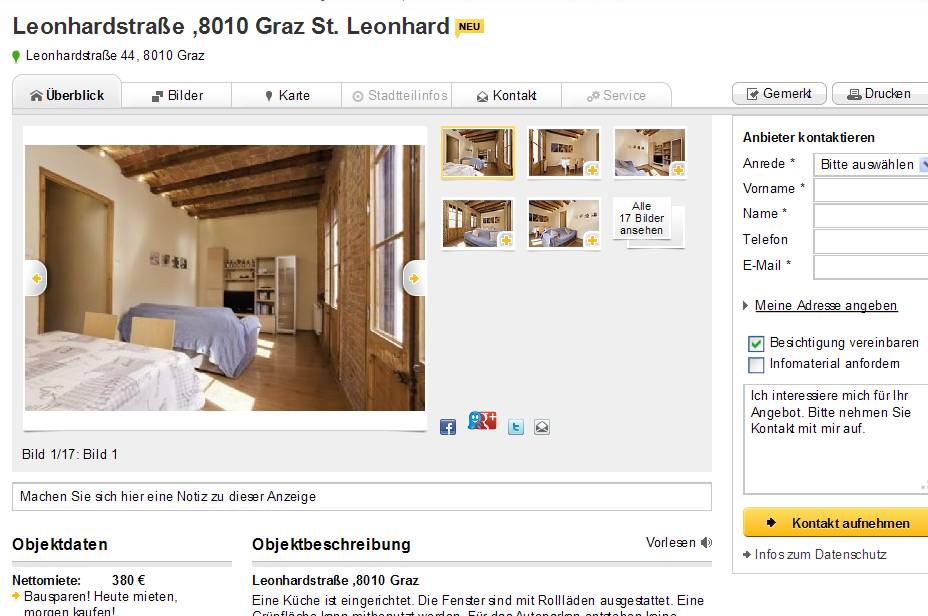Check Infomaterial anfordern checkbox

(x=756, y=365)
